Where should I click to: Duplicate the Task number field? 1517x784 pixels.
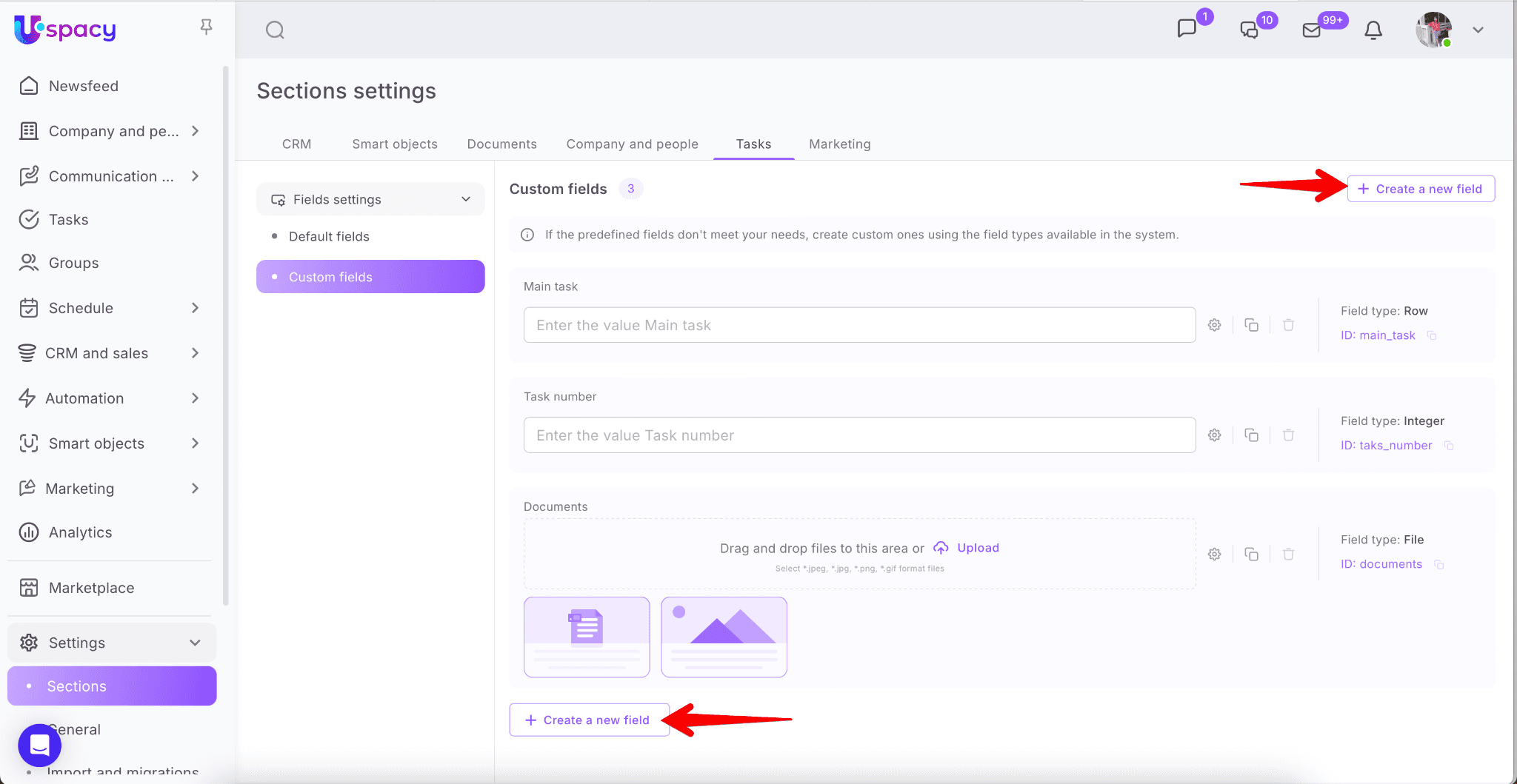pos(1251,435)
